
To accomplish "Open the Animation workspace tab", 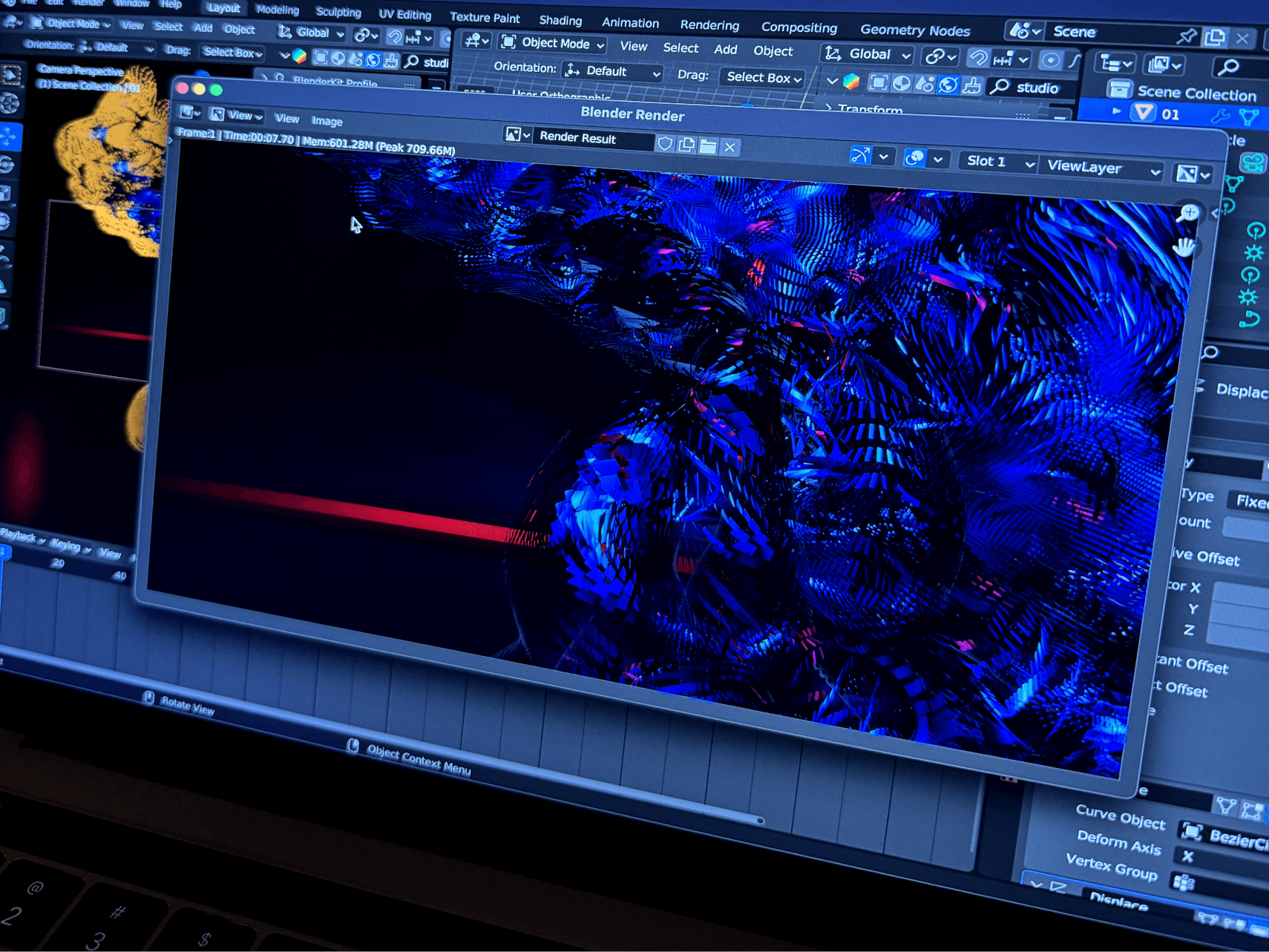I will pos(630,23).
